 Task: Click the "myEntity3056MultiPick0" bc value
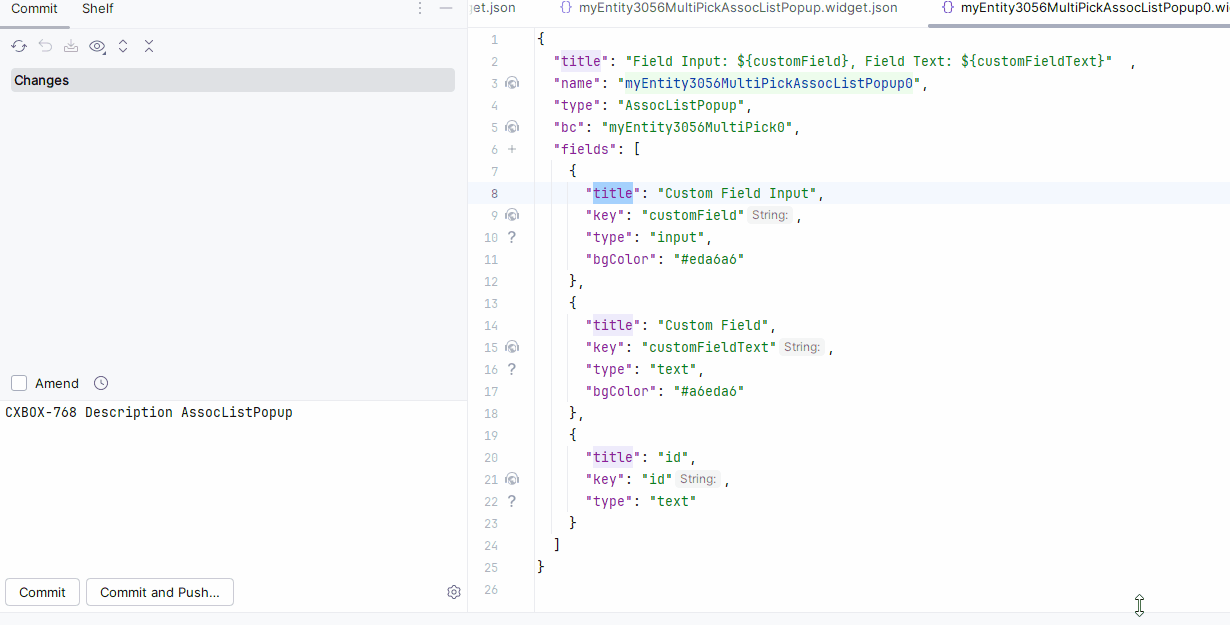(697, 127)
